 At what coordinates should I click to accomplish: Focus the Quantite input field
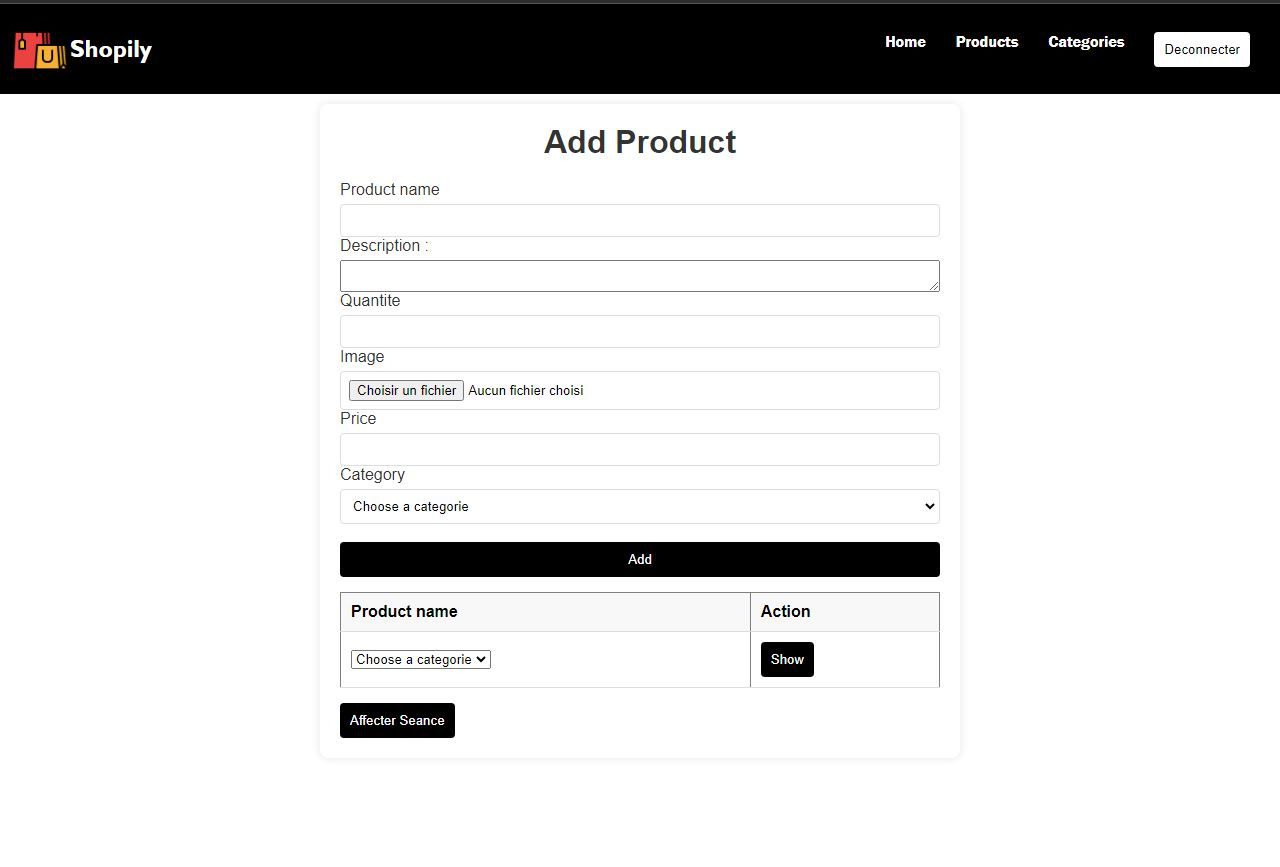point(640,332)
